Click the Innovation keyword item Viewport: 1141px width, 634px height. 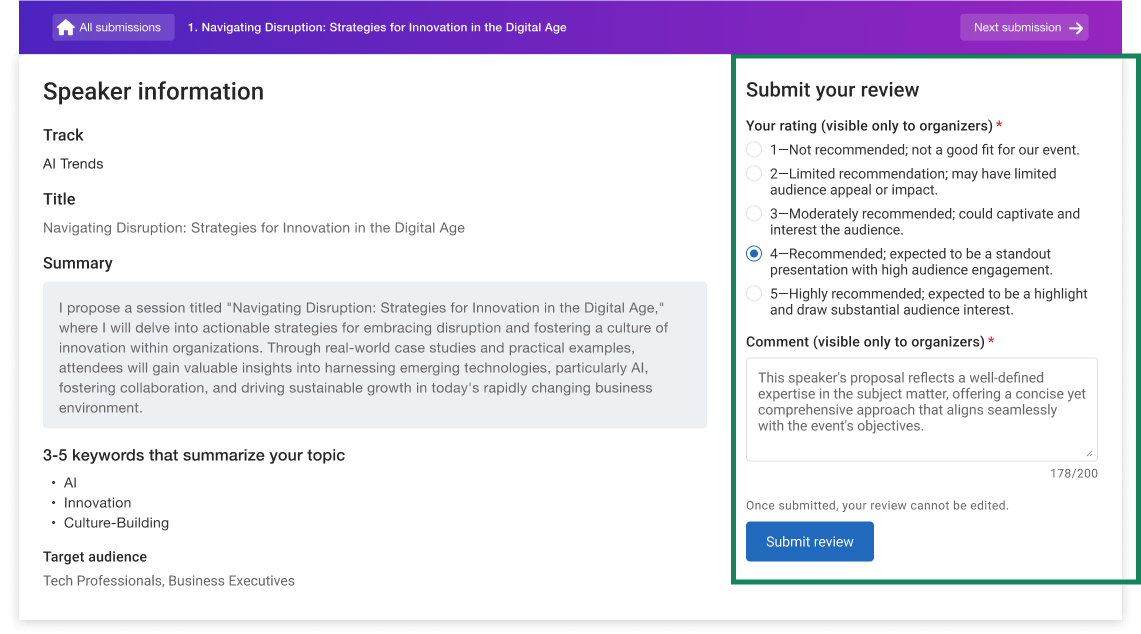[x=97, y=503]
